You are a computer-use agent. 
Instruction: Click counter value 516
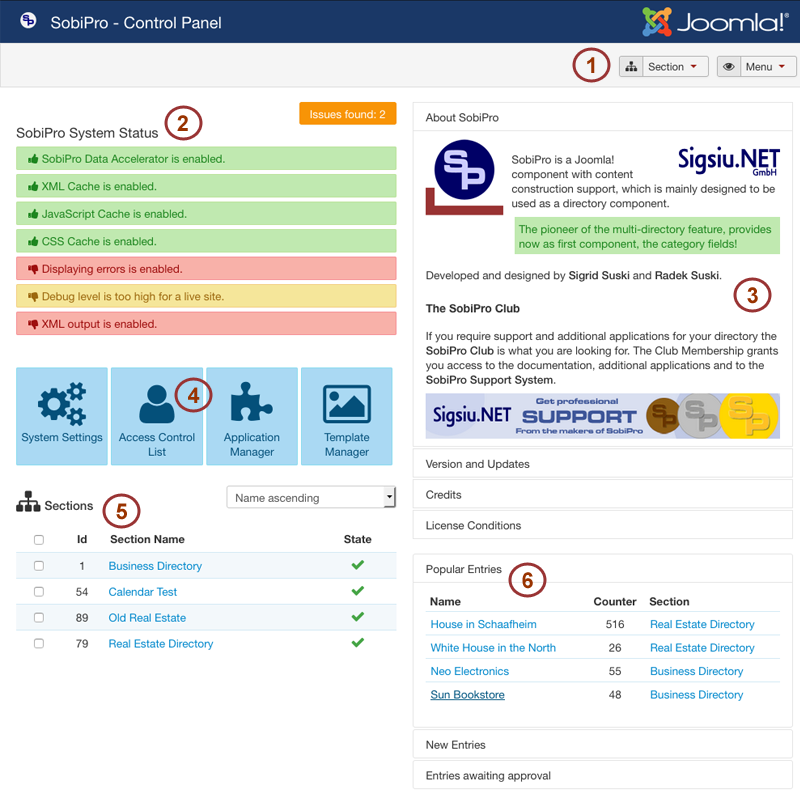(615, 624)
